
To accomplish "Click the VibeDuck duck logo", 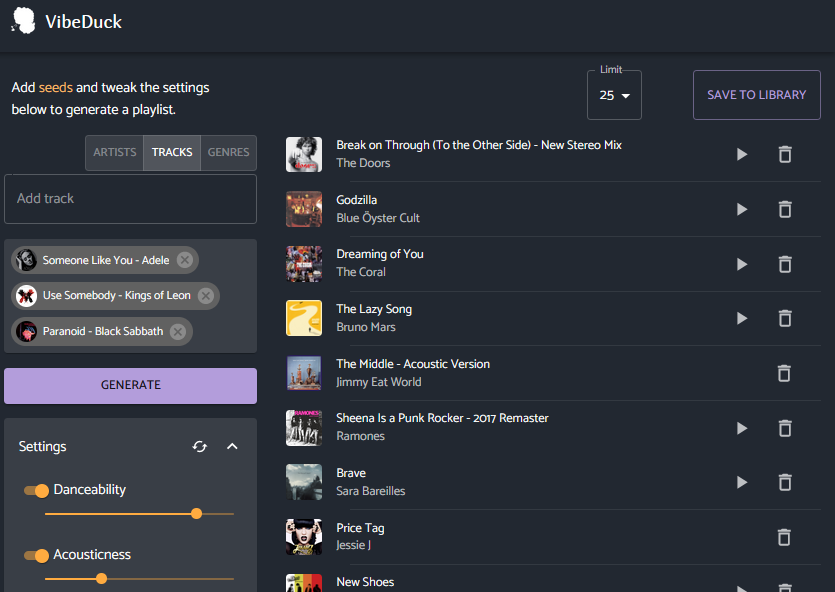I will pos(23,21).
